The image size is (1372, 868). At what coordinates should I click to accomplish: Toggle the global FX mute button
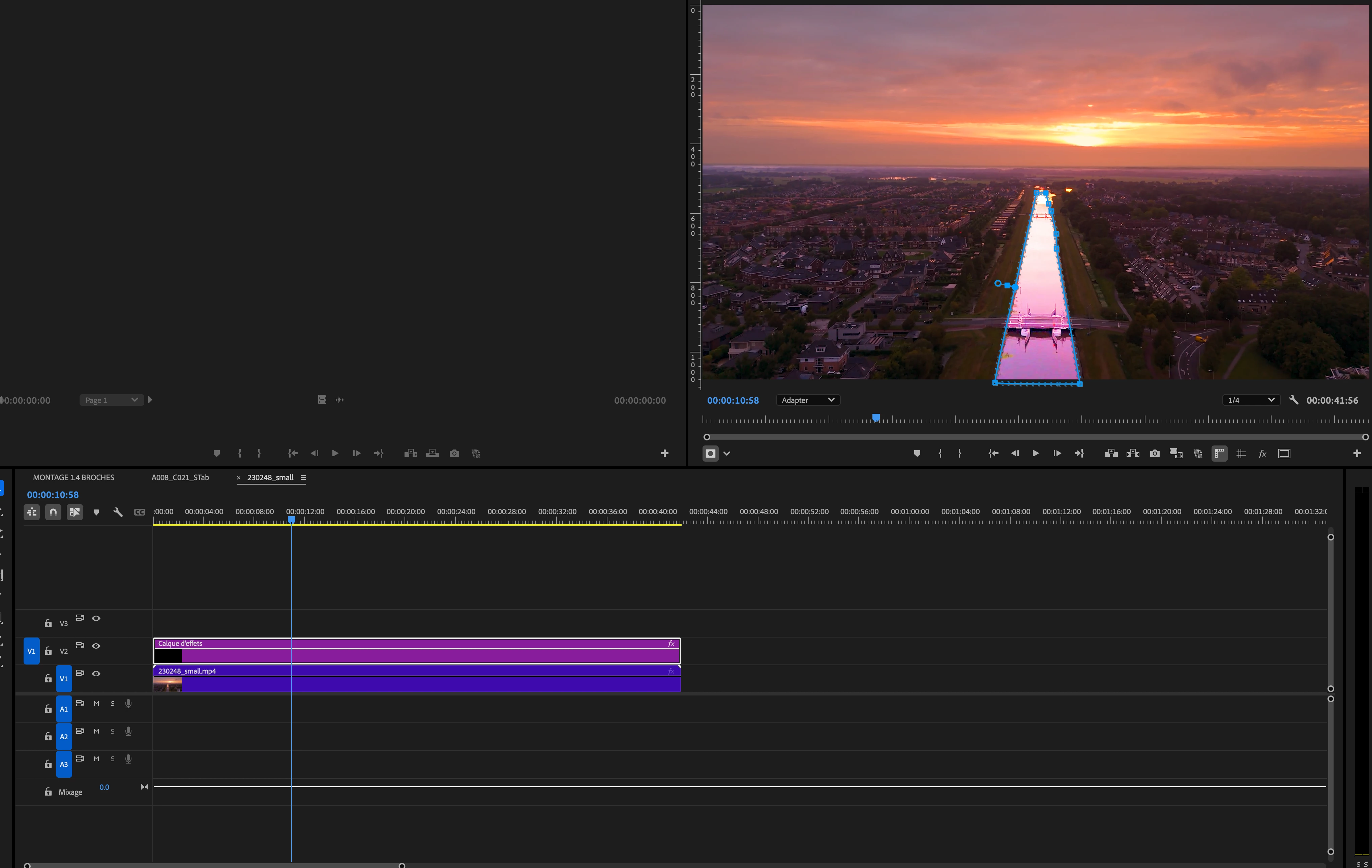pos(1262,453)
